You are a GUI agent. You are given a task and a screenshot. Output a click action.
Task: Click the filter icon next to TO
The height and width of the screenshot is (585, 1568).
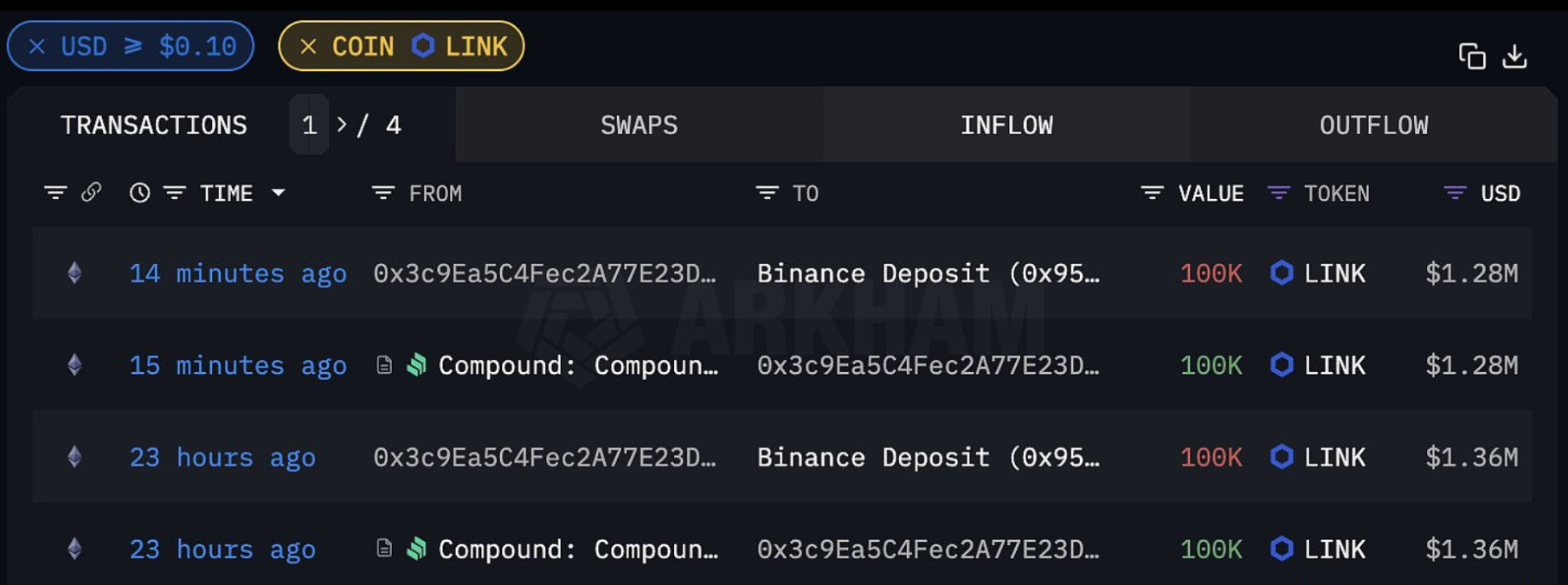(767, 193)
